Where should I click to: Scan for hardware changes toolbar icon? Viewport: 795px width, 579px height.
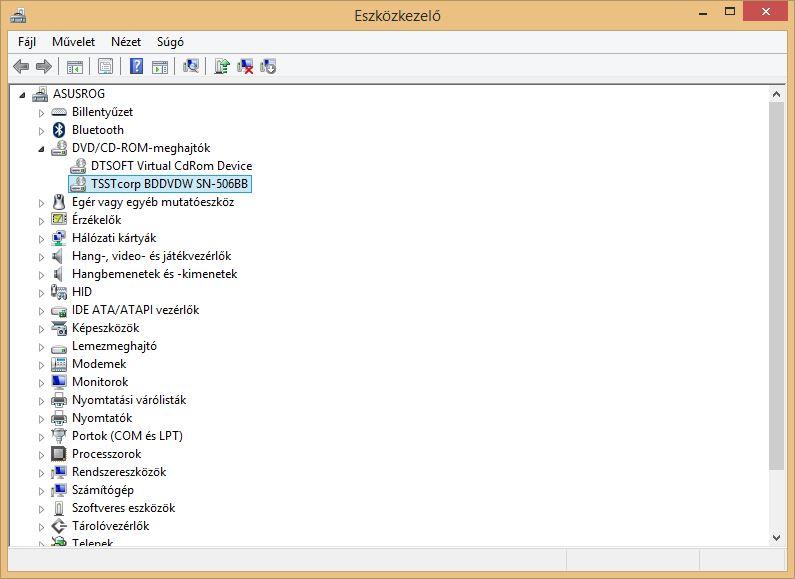tap(191, 66)
